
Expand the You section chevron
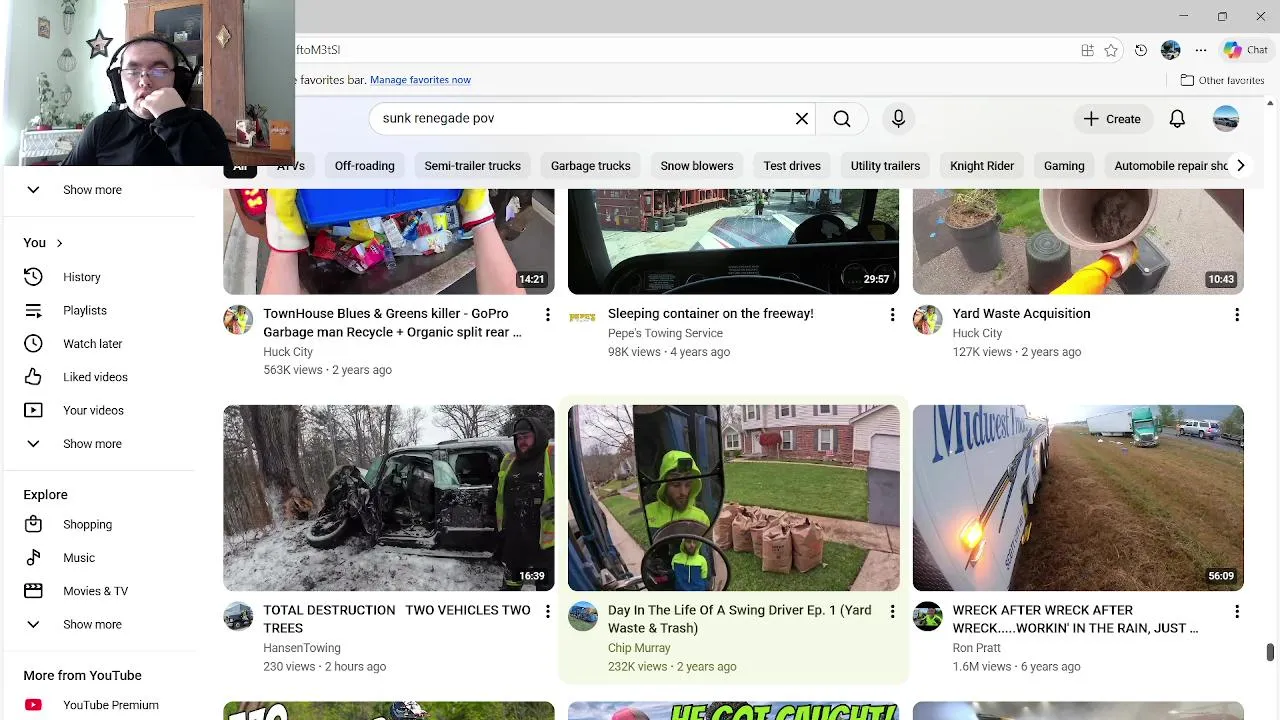(59, 243)
